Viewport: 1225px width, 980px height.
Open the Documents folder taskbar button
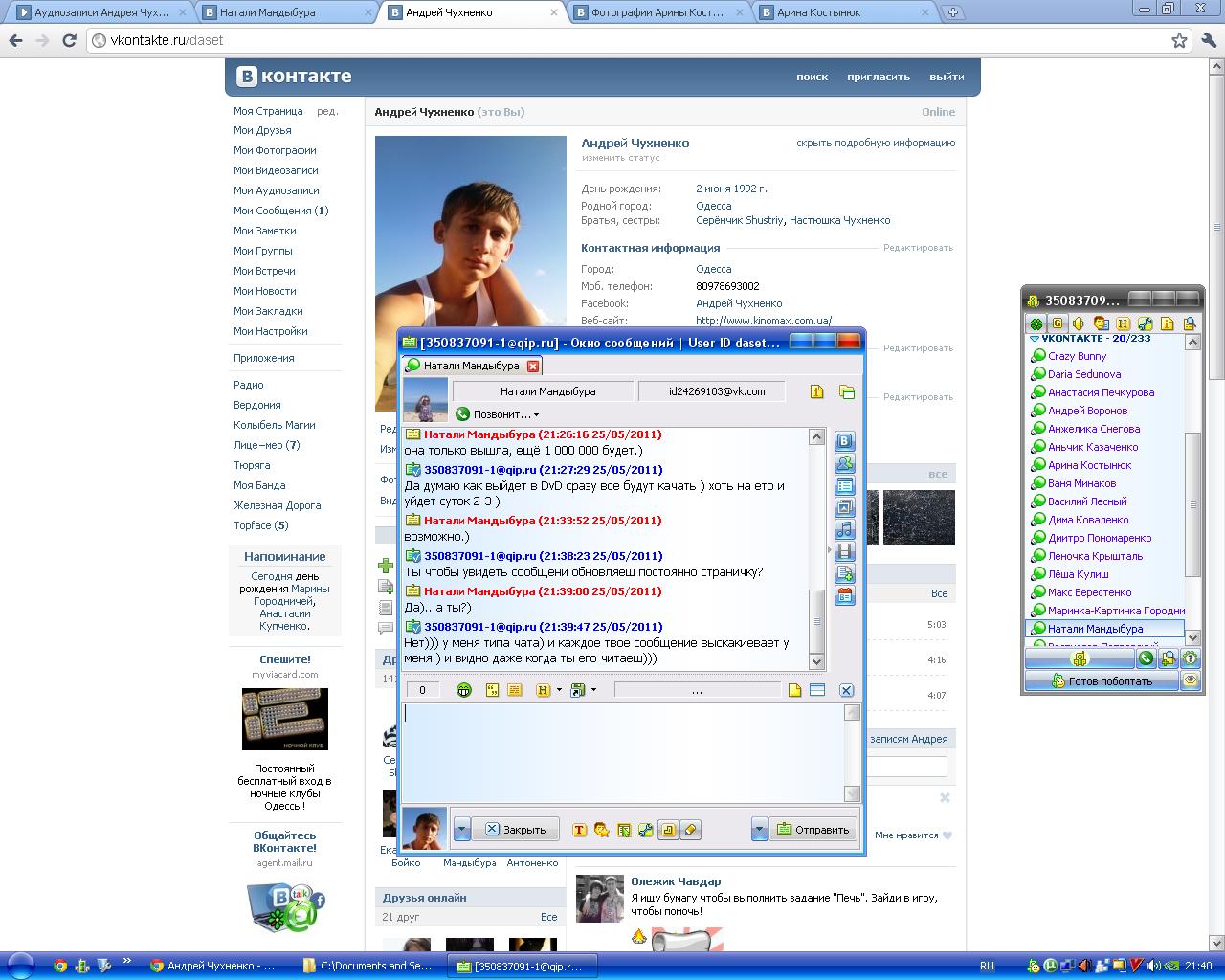coord(367,966)
